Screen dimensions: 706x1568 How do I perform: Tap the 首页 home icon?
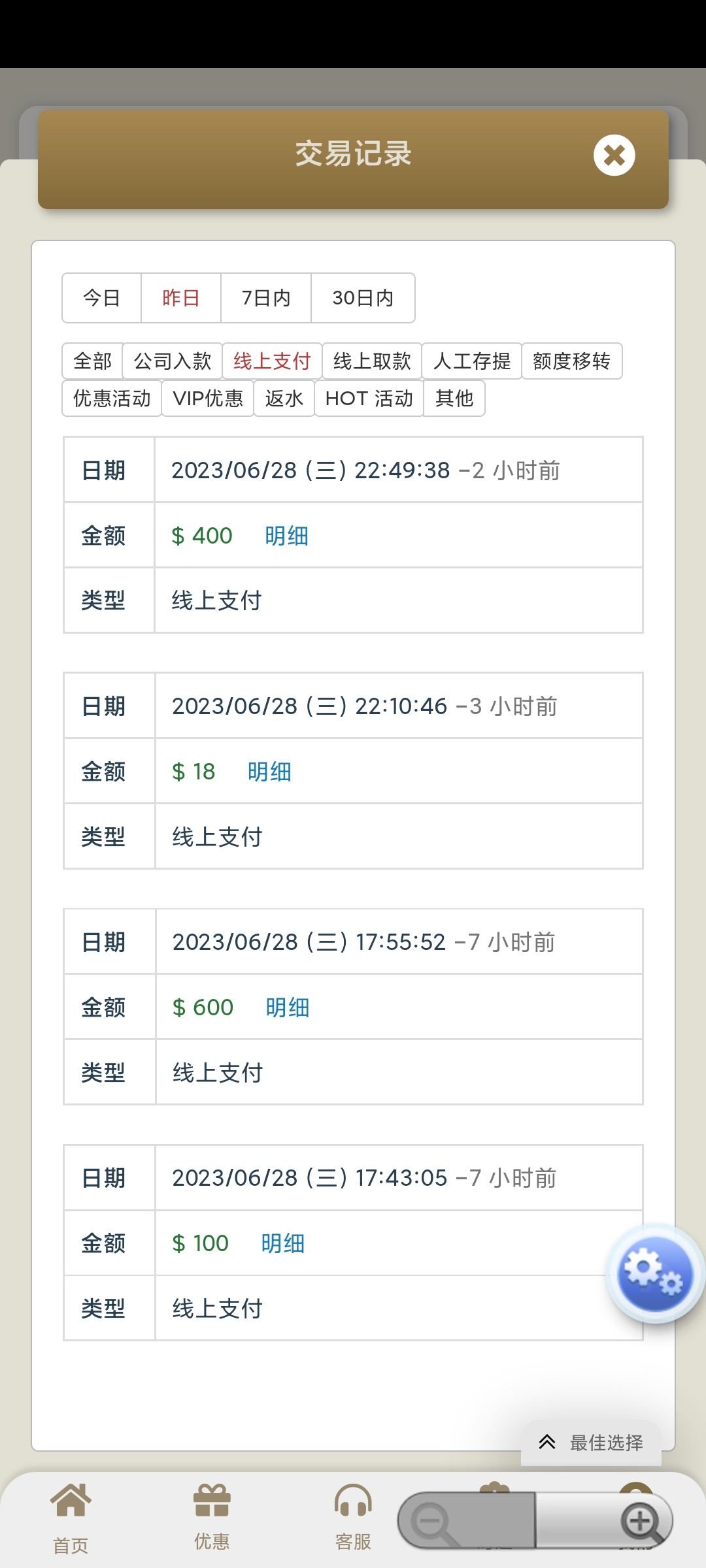(x=71, y=1502)
